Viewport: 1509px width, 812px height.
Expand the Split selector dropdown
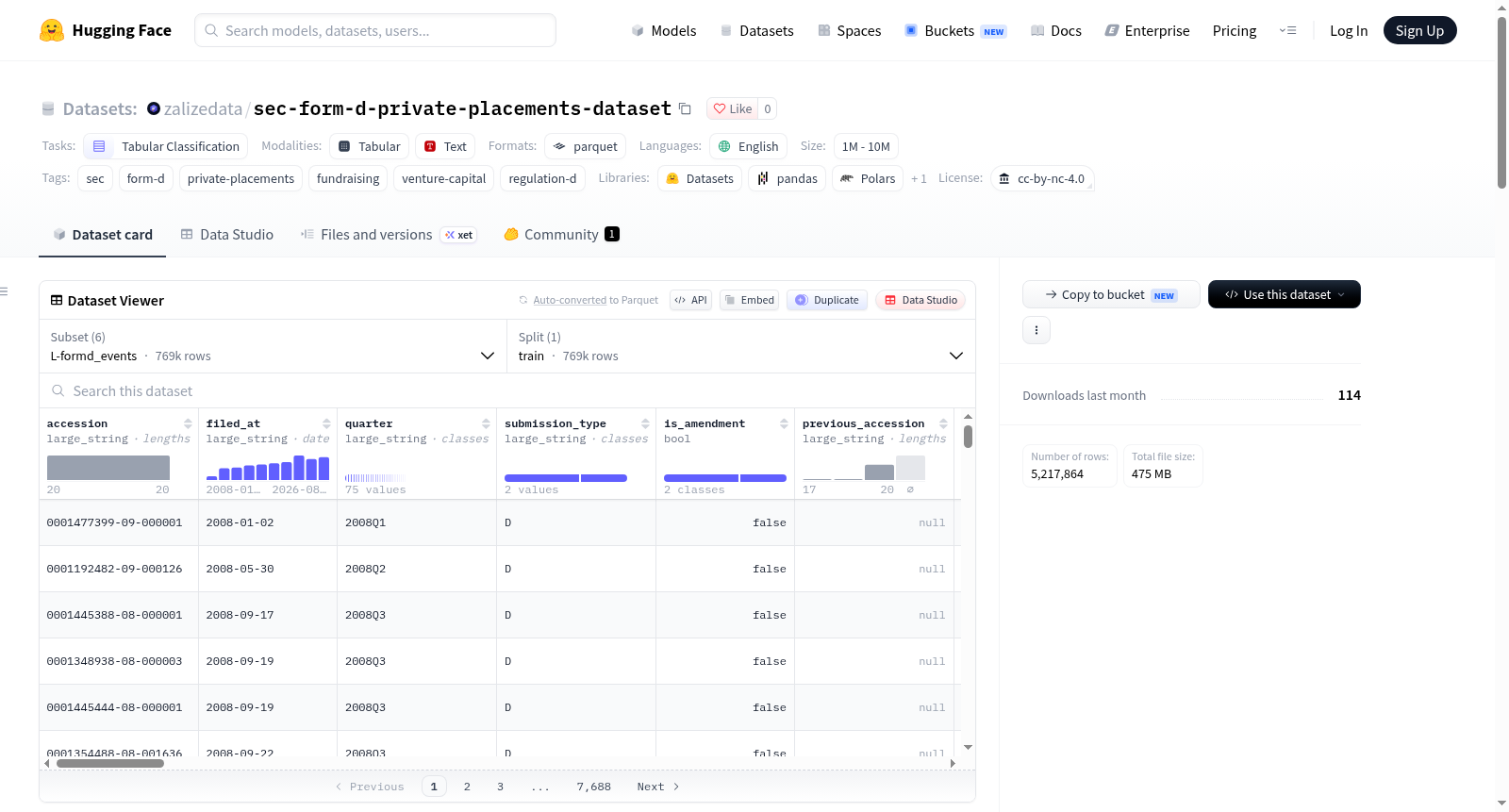[x=740, y=346]
